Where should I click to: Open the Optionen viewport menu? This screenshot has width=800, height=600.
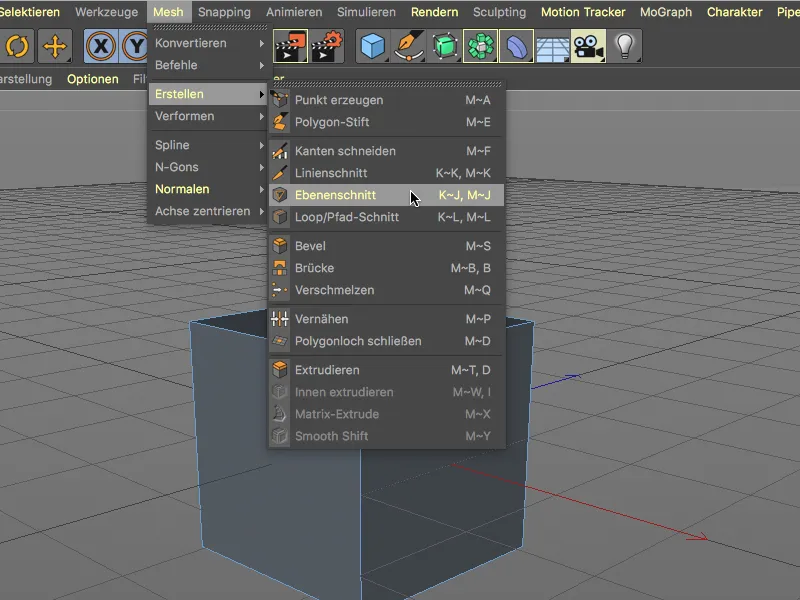[93, 79]
